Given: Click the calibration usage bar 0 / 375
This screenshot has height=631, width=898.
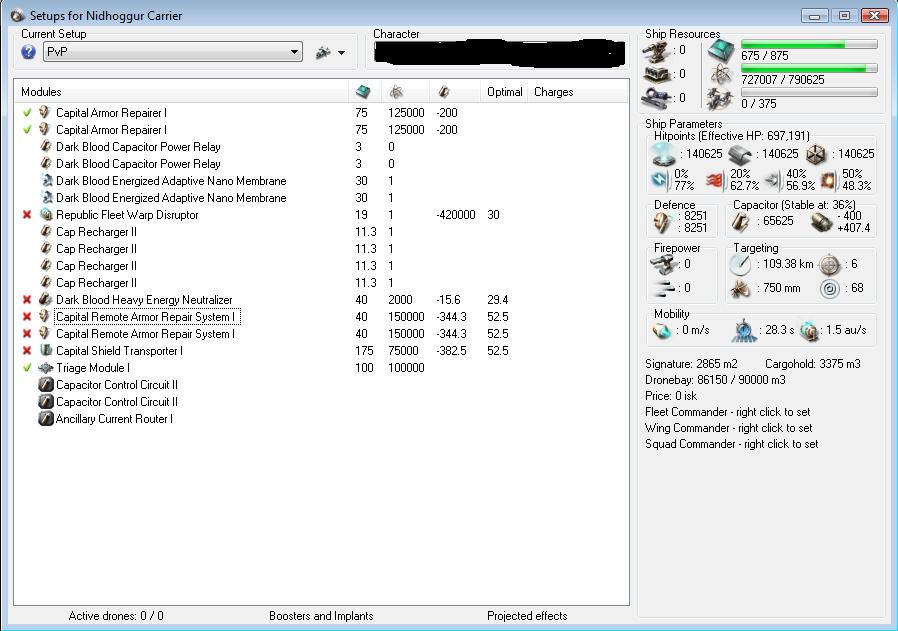Looking at the screenshot, I should click(809, 92).
